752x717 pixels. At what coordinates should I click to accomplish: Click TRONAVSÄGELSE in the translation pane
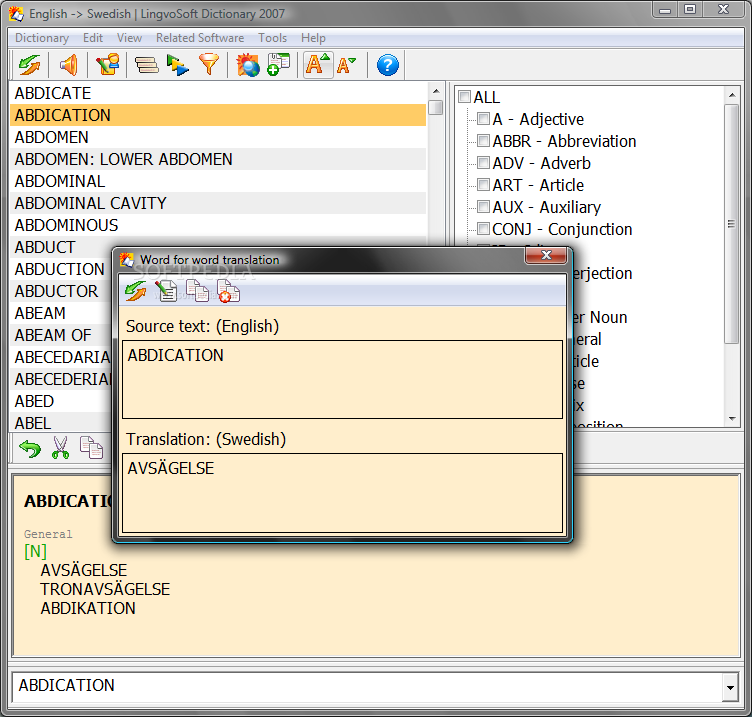105,589
